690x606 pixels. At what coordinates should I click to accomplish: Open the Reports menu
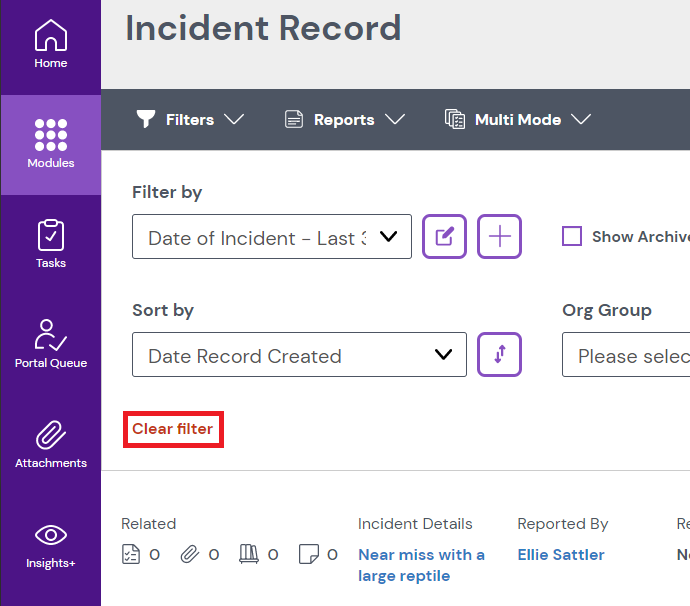tap(344, 119)
